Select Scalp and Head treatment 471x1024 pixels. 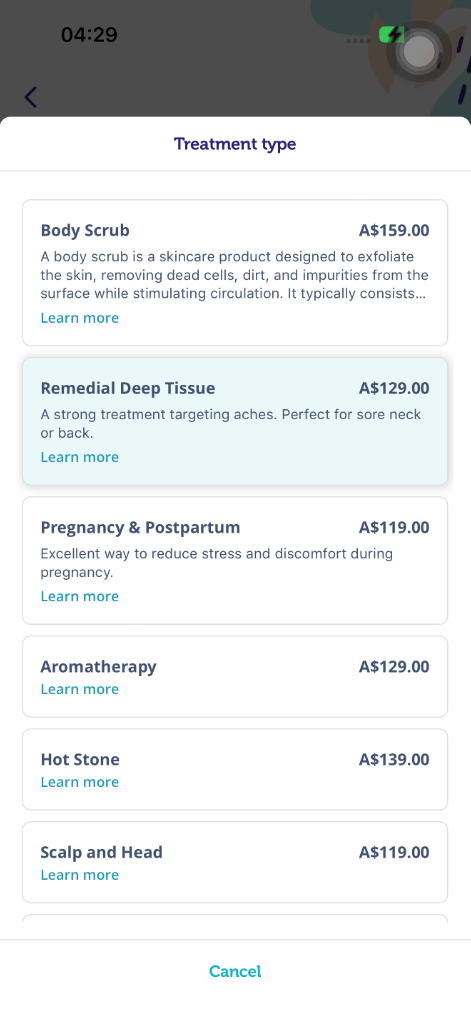click(x=235, y=862)
